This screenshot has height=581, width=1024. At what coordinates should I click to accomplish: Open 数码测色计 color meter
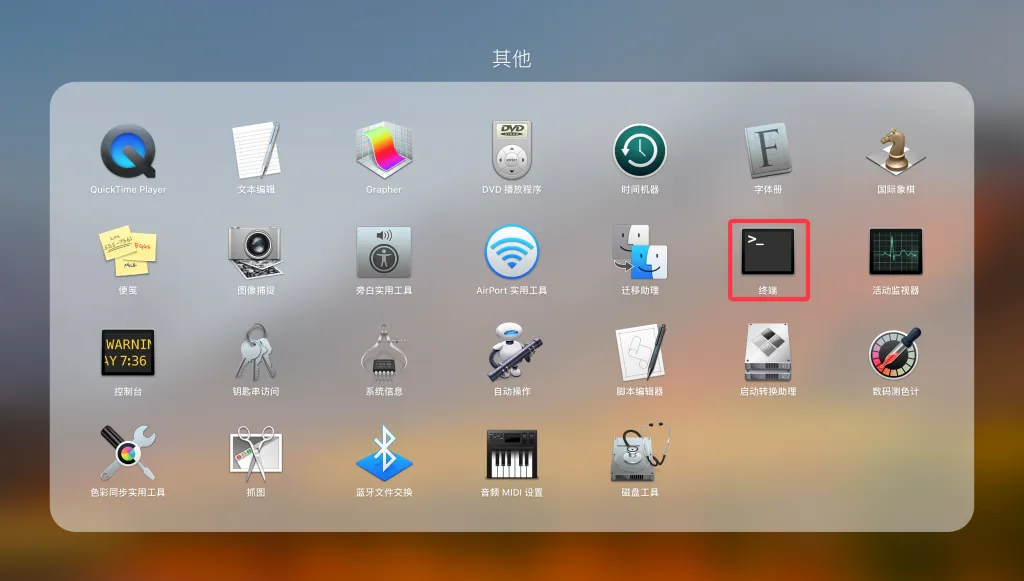point(896,353)
